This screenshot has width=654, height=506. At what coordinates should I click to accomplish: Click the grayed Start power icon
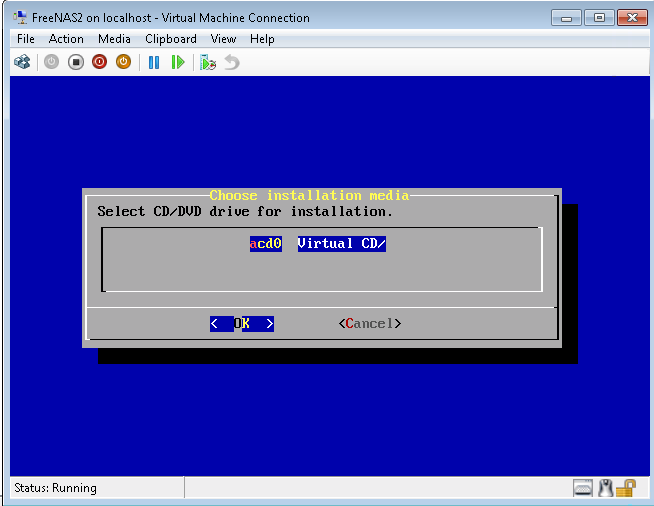51,62
